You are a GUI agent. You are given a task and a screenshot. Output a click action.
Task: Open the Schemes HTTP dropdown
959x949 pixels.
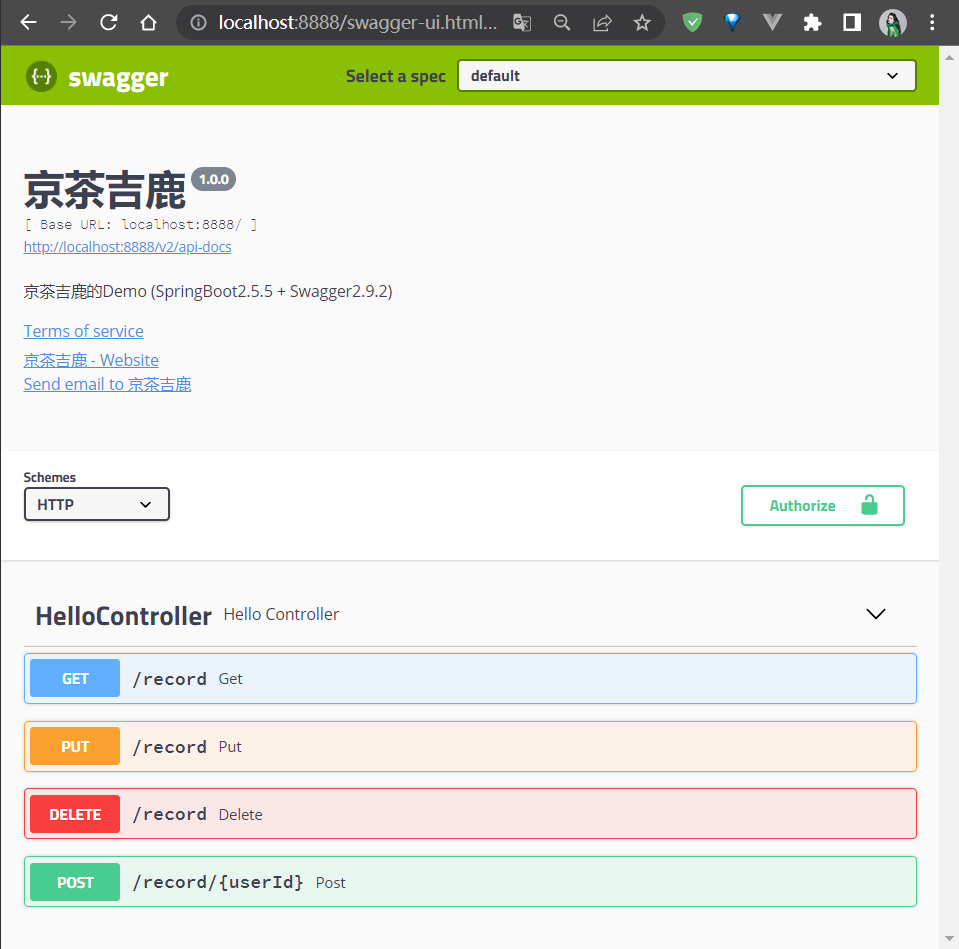(x=97, y=504)
